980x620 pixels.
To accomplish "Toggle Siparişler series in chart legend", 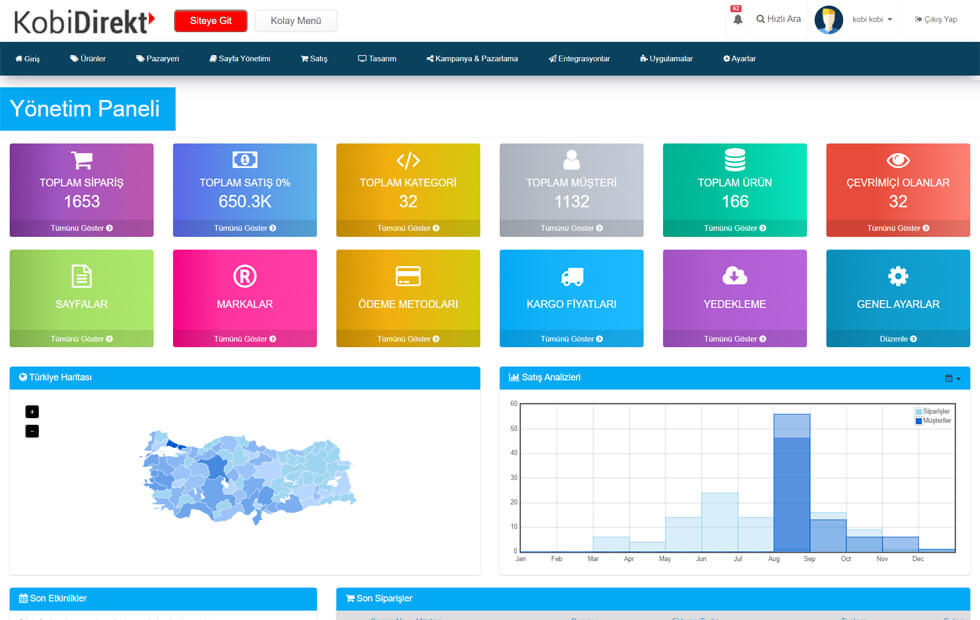I will click(935, 412).
